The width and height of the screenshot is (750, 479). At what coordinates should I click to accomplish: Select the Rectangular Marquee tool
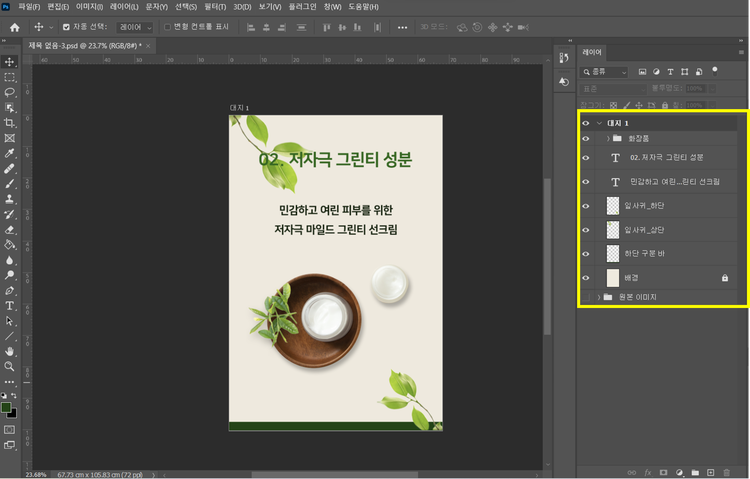coord(9,77)
